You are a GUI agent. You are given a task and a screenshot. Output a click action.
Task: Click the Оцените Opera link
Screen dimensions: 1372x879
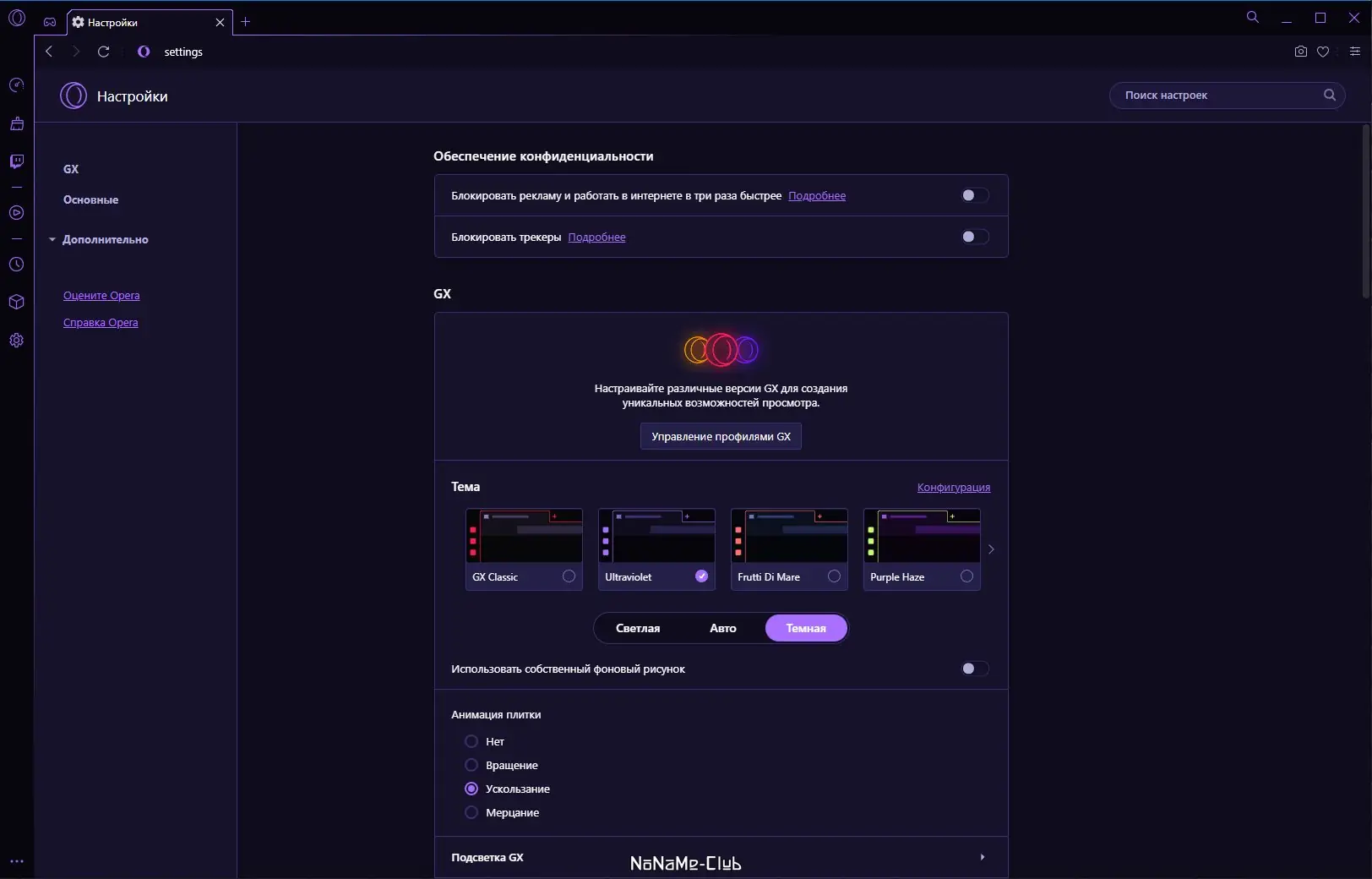pyautogui.click(x=101, y=295)
